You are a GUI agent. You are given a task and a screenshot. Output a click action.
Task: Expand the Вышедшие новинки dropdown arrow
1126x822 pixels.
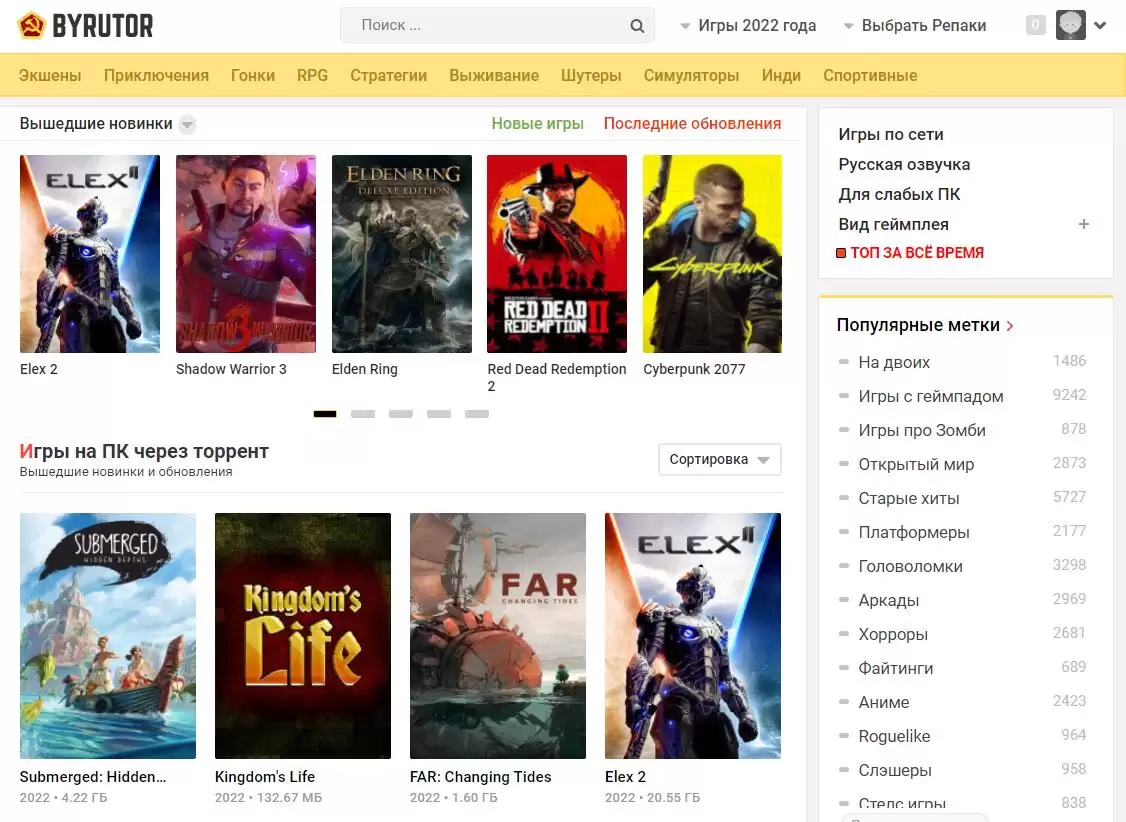tap(187, 125)
